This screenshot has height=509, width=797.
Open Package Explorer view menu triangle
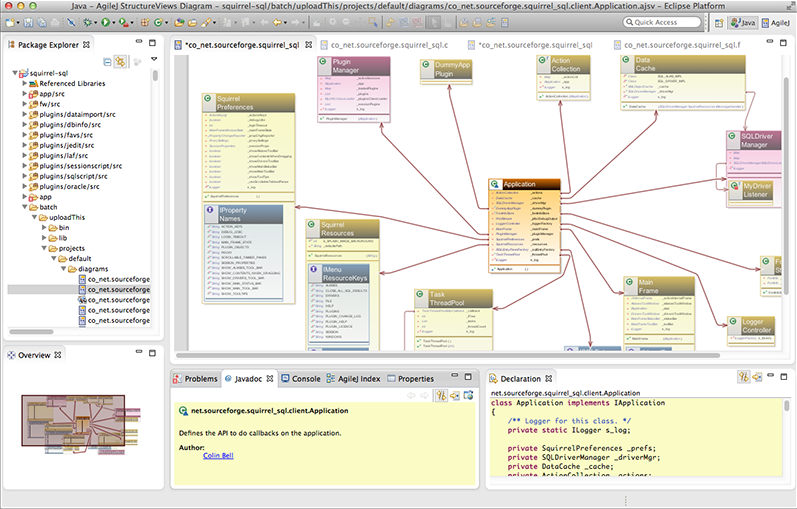pos(154,59)
